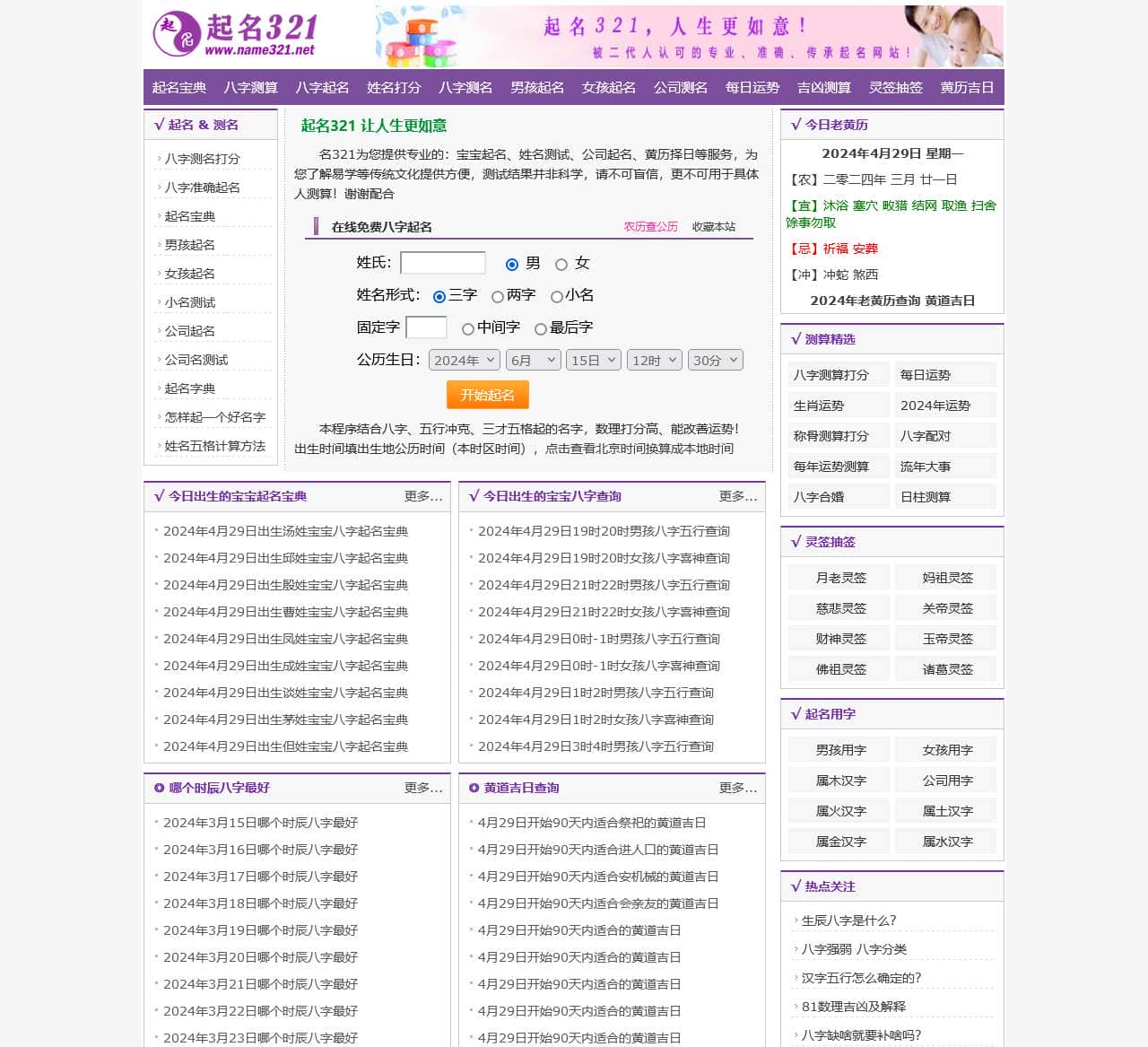Choose the 最后字 fixed character position
Viewport: 1148px width, 1047px height.
tap(539, 327)
